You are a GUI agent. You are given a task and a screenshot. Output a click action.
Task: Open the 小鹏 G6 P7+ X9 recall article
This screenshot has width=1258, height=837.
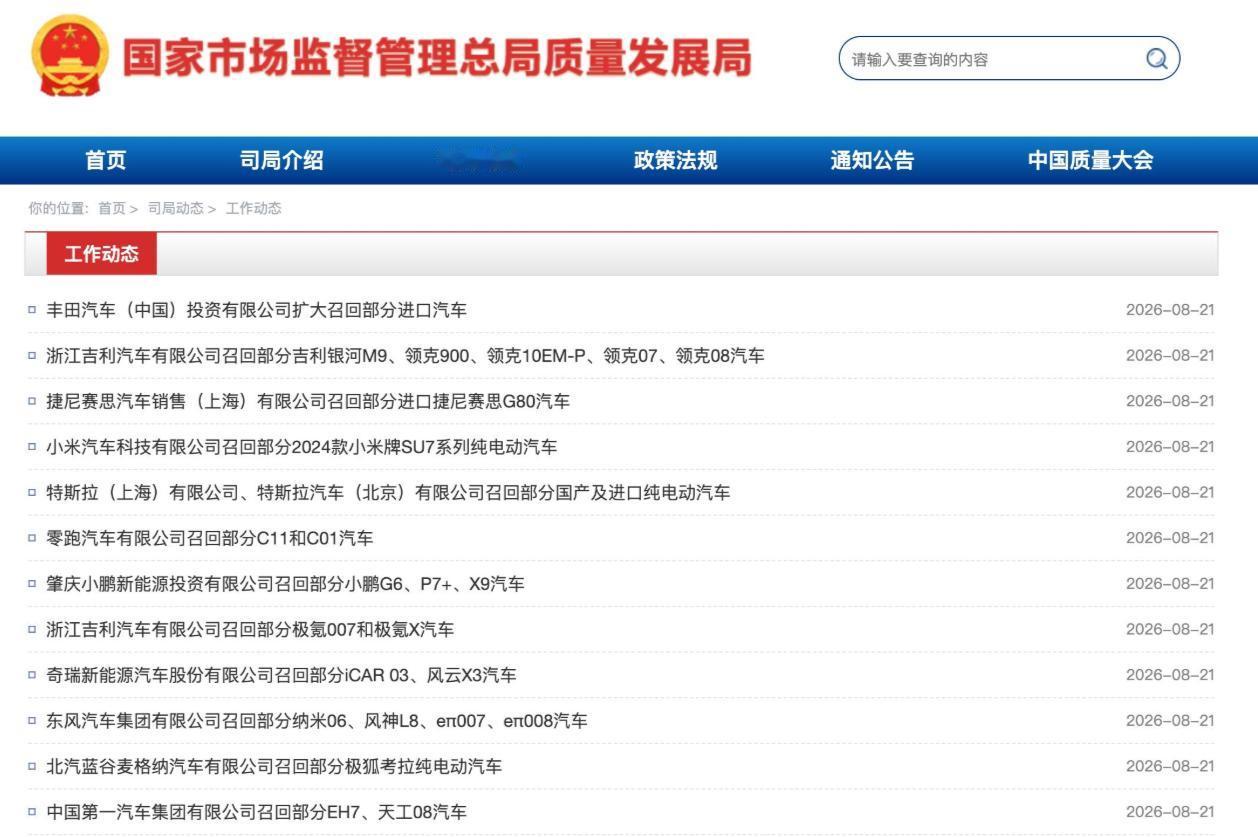pyautogui.click(x=285, y=584)
